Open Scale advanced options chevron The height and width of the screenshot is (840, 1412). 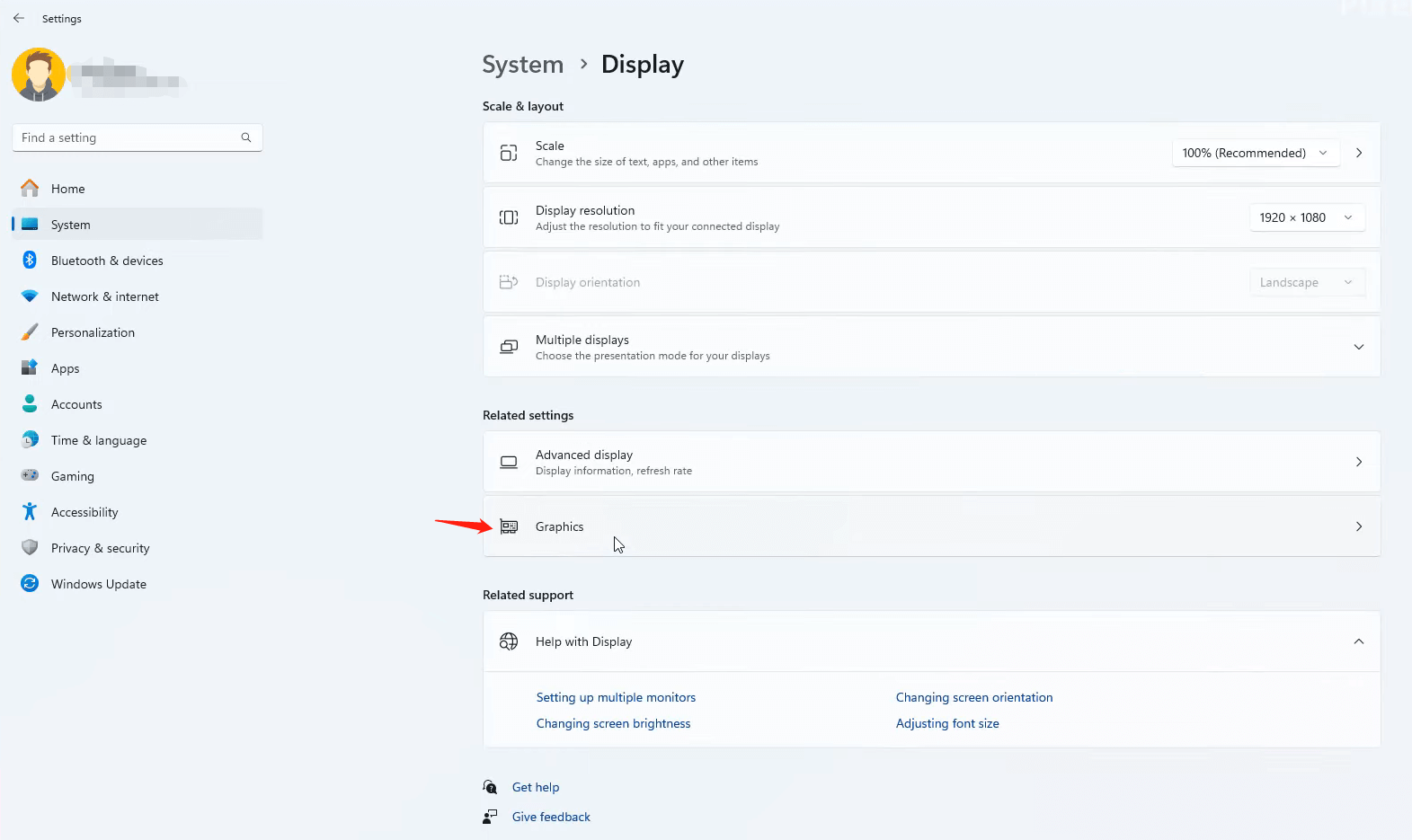point(1359,153)
